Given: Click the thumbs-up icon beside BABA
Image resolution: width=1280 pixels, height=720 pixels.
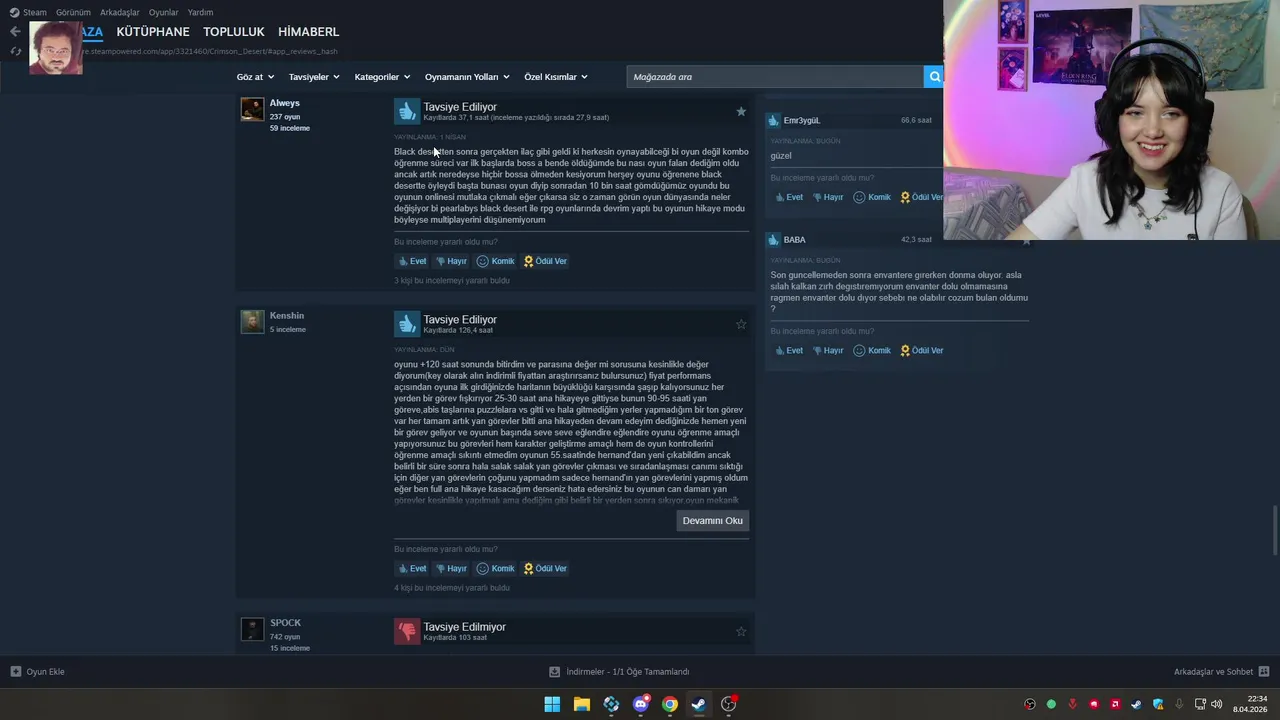Looking at the screenshot, I should [773, 240].
